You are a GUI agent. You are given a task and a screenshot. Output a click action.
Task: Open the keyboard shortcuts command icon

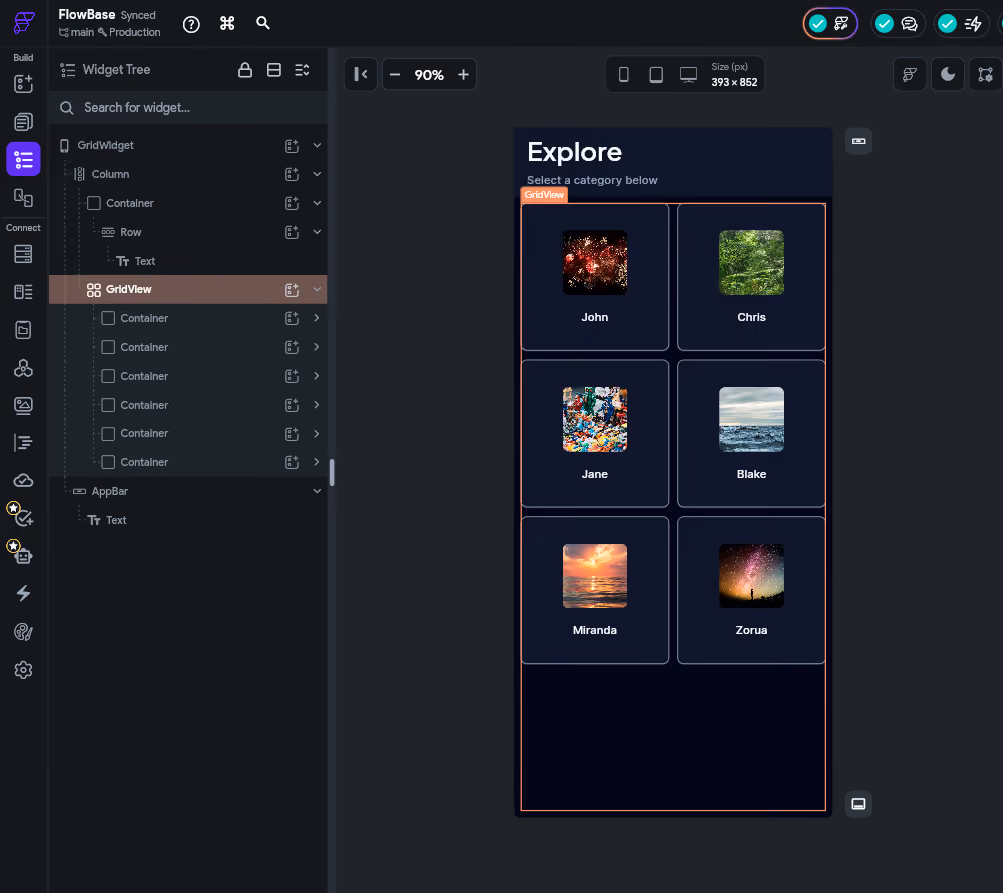(227, 24)
